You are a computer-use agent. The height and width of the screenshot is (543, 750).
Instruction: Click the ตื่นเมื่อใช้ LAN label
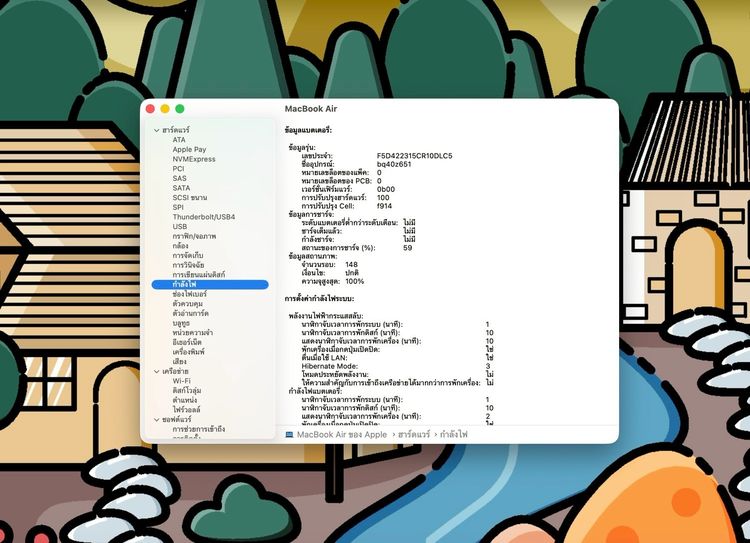pyautogui.click(x=324, y=358)
